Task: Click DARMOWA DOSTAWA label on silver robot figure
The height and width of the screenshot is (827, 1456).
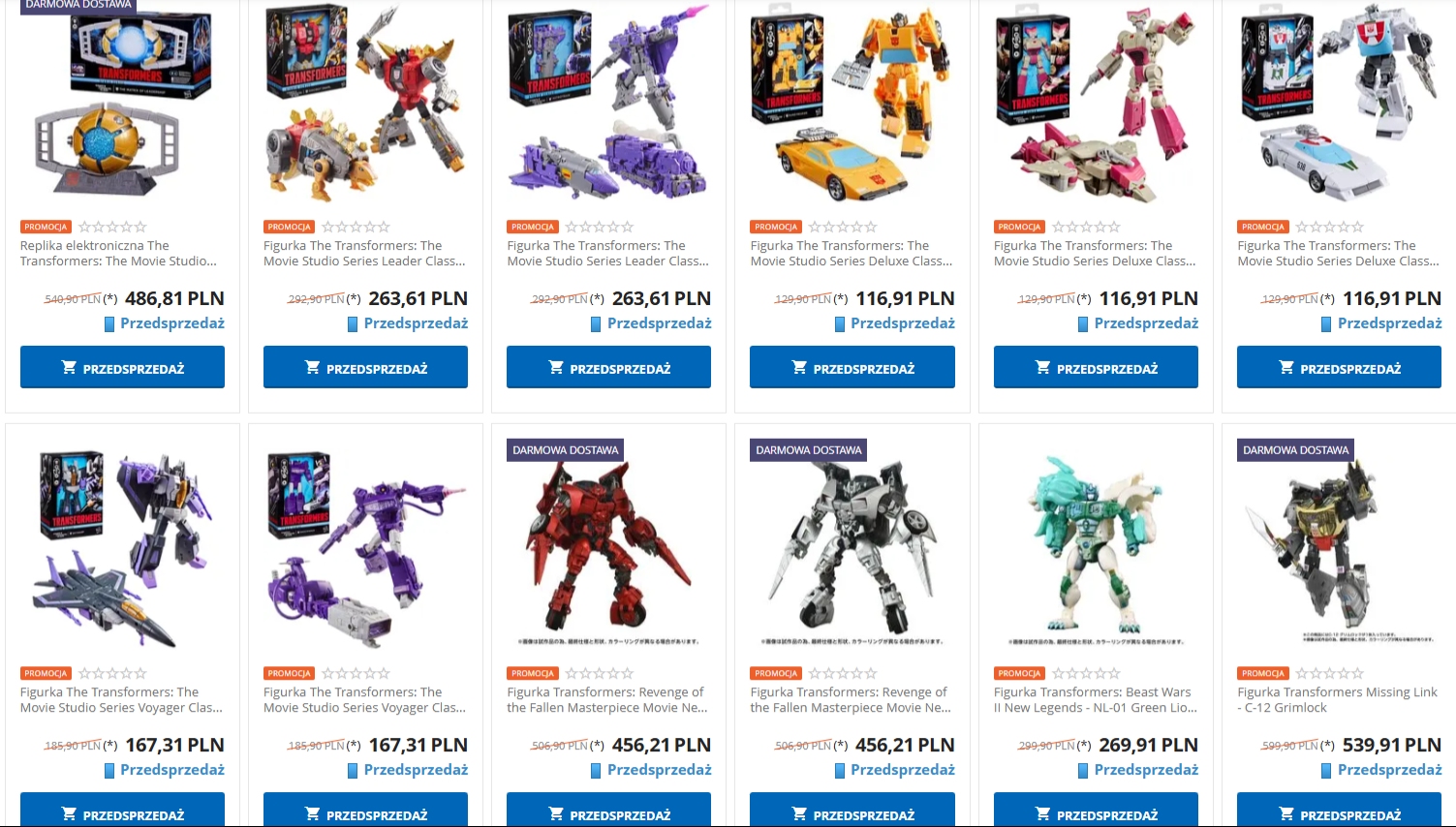Action: (809, 450)
